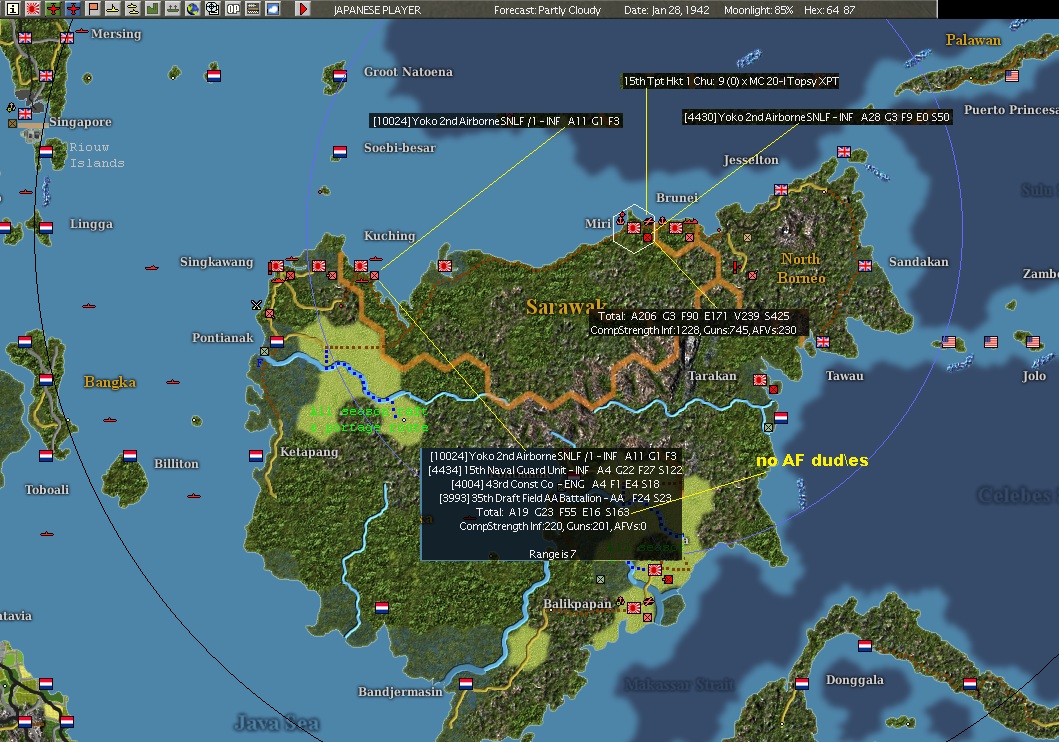The image size is (1059, 742).
Task: Click the US flag base at Puerto Princesa
Action: pyautogui.click(x=1012, y=76)
